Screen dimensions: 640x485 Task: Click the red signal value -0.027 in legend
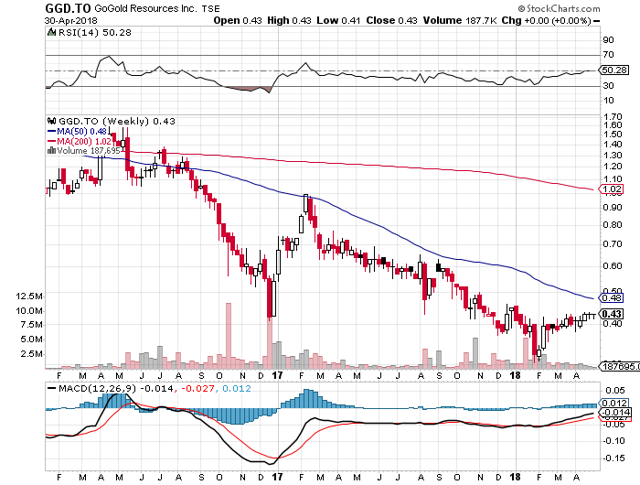coord(198,388)
